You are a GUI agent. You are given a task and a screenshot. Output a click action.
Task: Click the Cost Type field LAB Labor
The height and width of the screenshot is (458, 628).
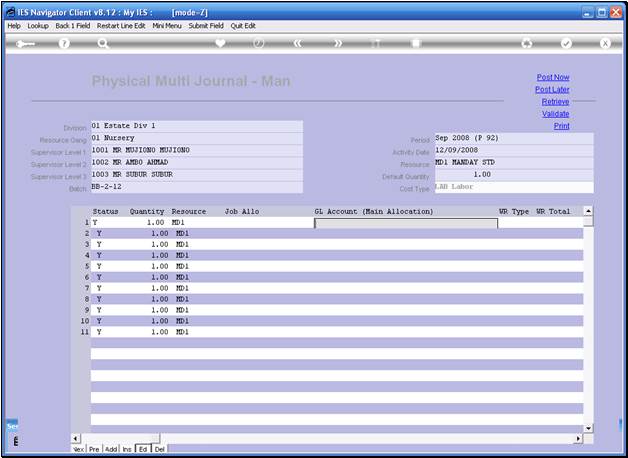[x=514, y=187]
